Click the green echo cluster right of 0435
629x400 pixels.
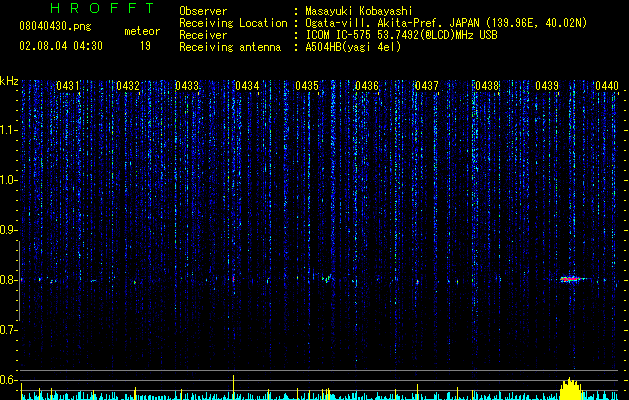click(324, 278)
